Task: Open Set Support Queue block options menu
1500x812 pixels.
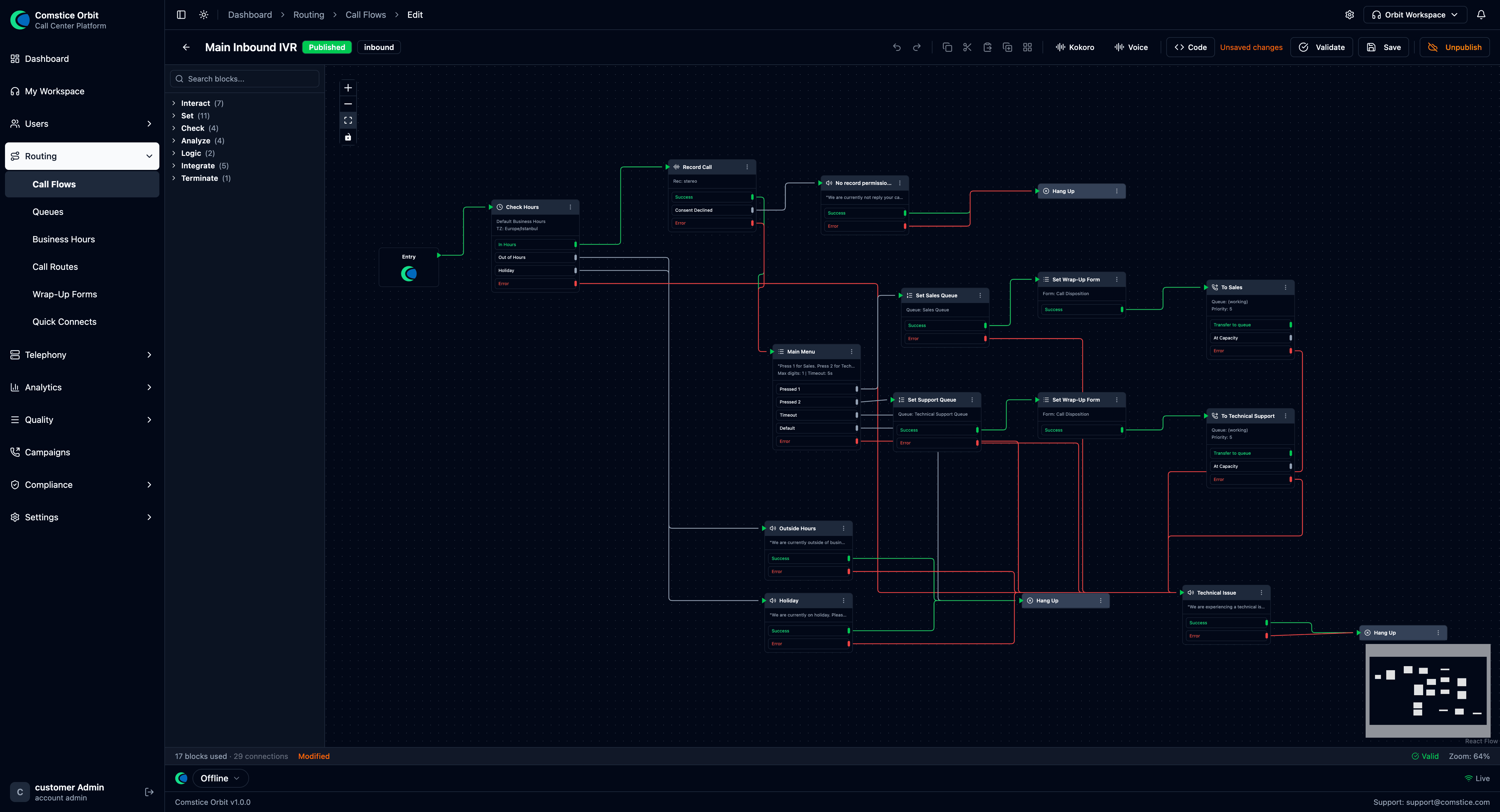Action: (972, 400)
